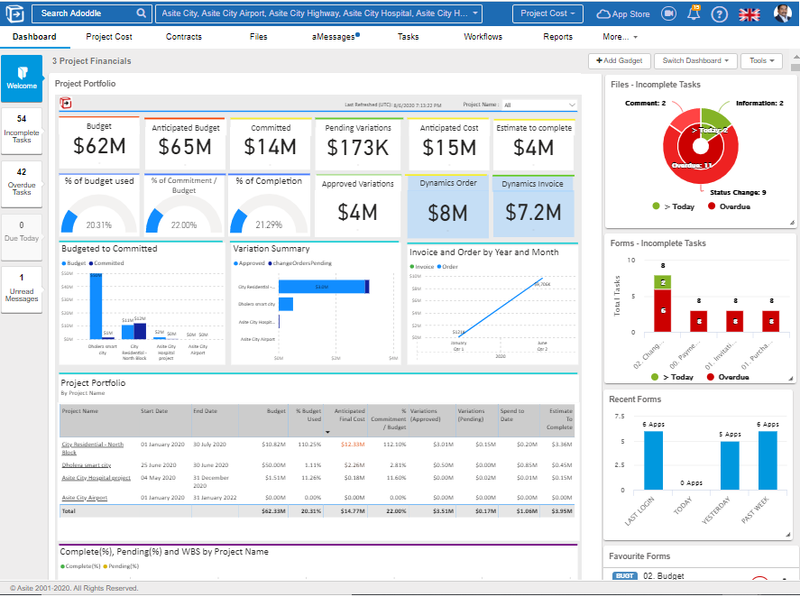Open Dholera smart city project link
This screenshot has height=596, width=800.
pos(86,465)
